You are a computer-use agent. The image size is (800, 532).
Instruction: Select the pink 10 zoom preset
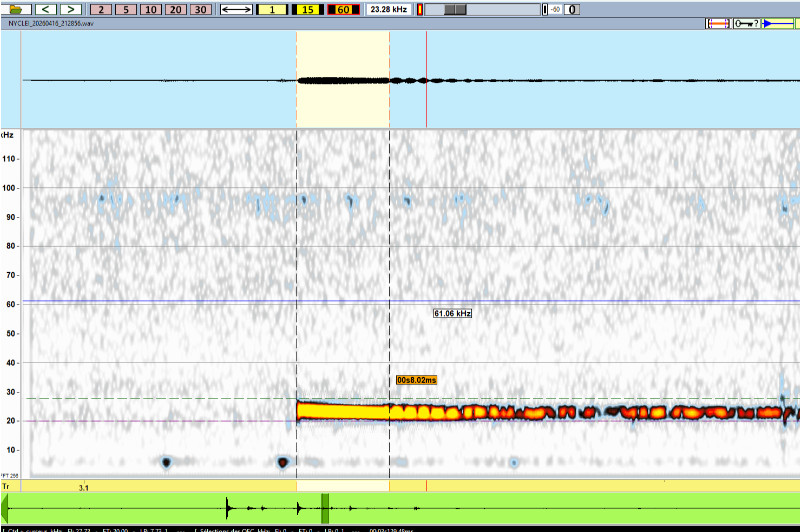coord(150,9)
